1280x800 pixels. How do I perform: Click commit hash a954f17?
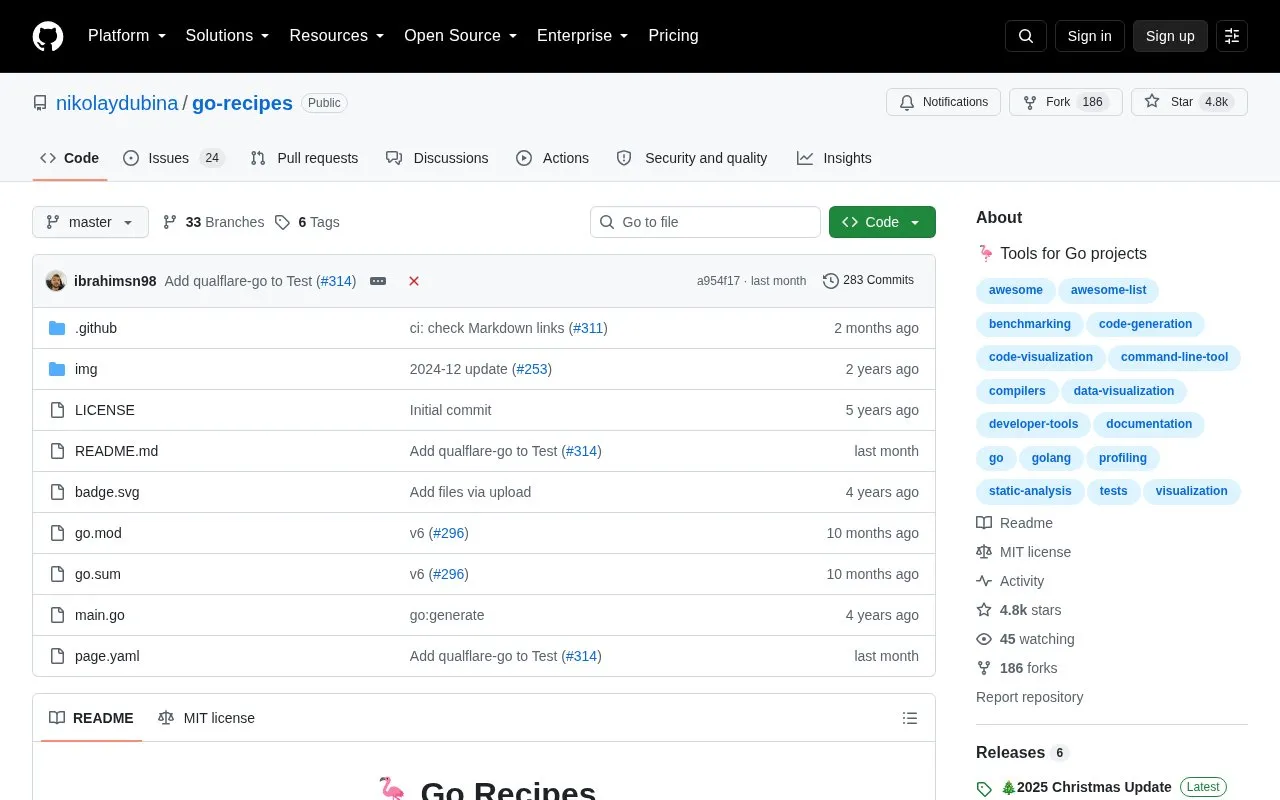click(718, 281)
